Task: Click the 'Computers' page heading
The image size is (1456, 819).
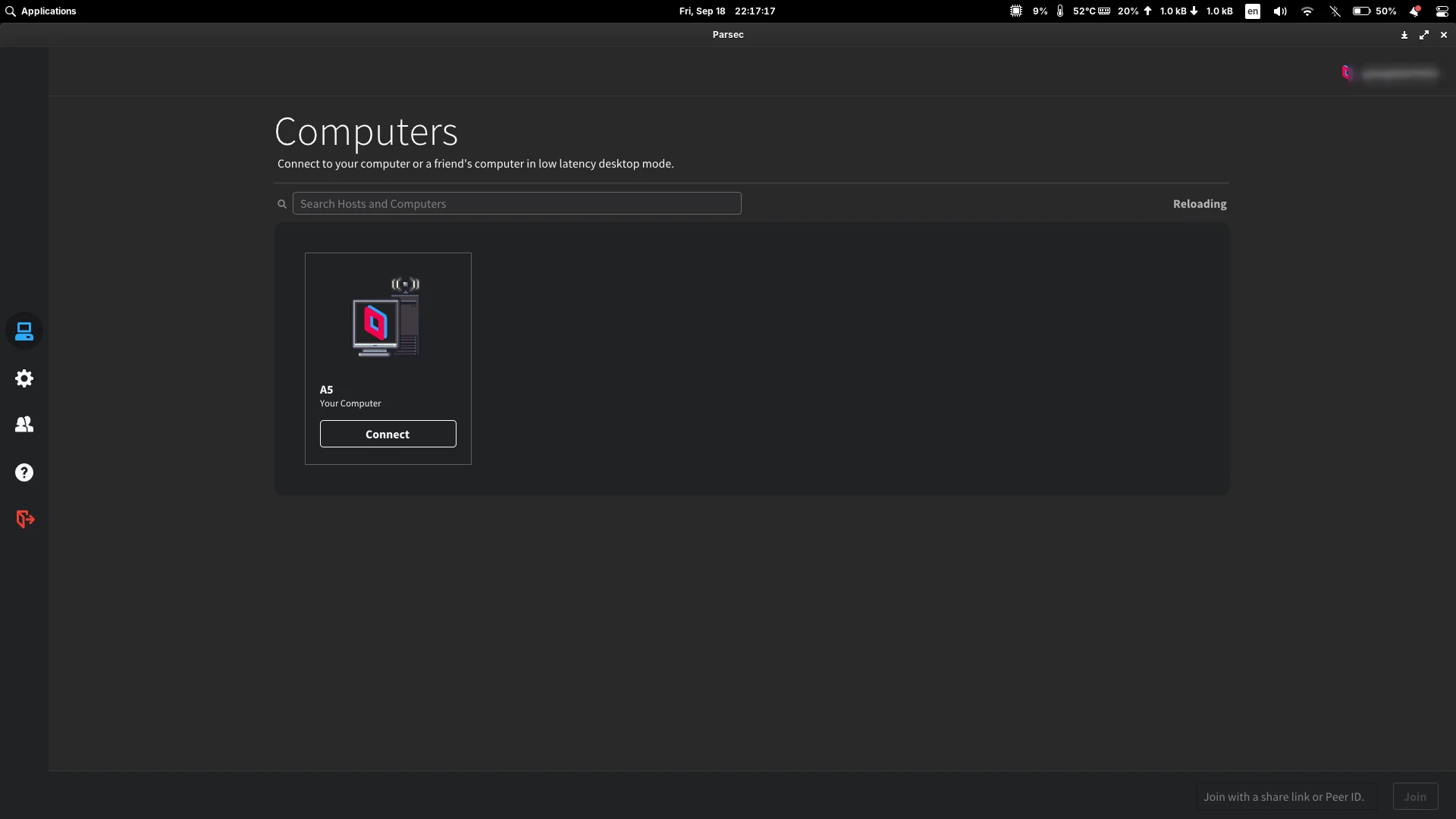Action: [366, 132]
